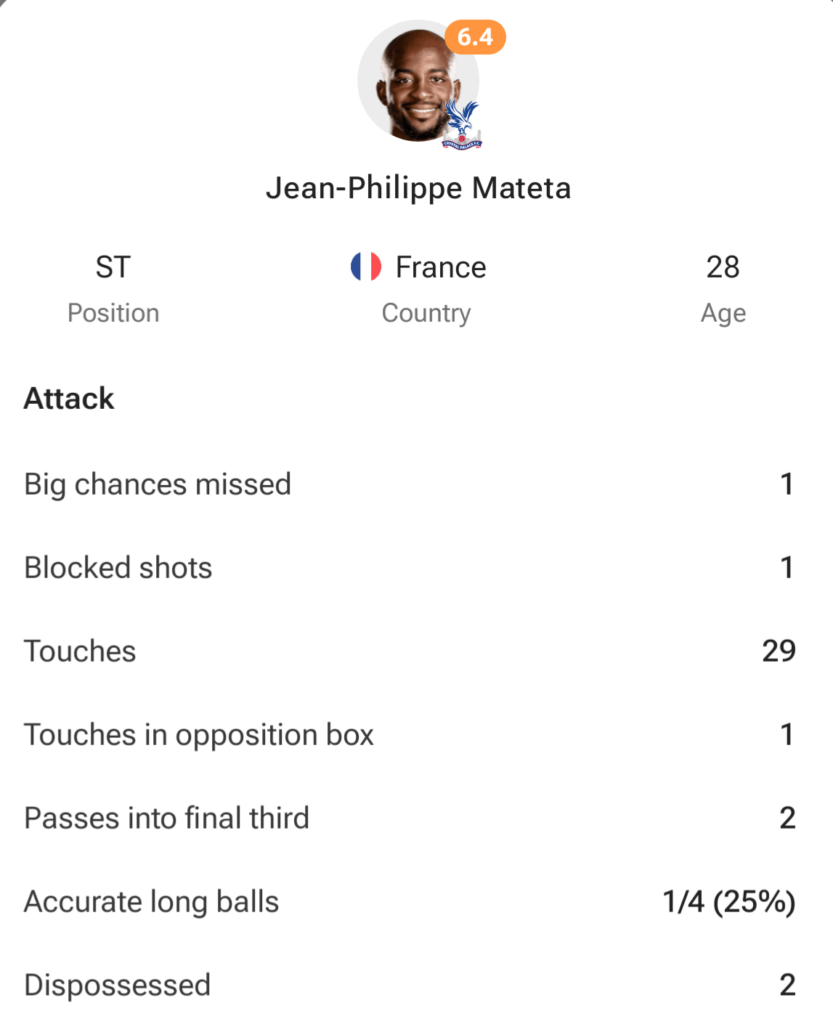Screen dimensions: 833x1024
Task: Select the Attack section heading
Action: click(69, 398)
